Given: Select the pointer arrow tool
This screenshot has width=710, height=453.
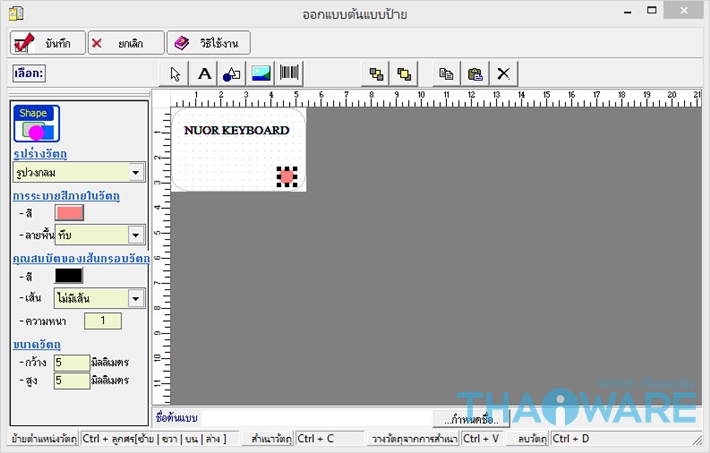Looking at the screenshot, I should [174, 74].
